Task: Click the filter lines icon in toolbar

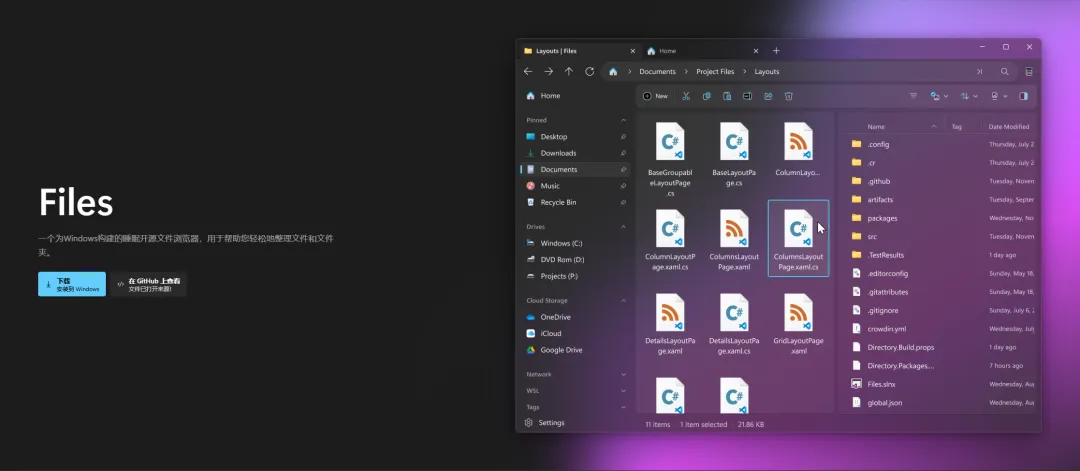Action: [913, 96]
